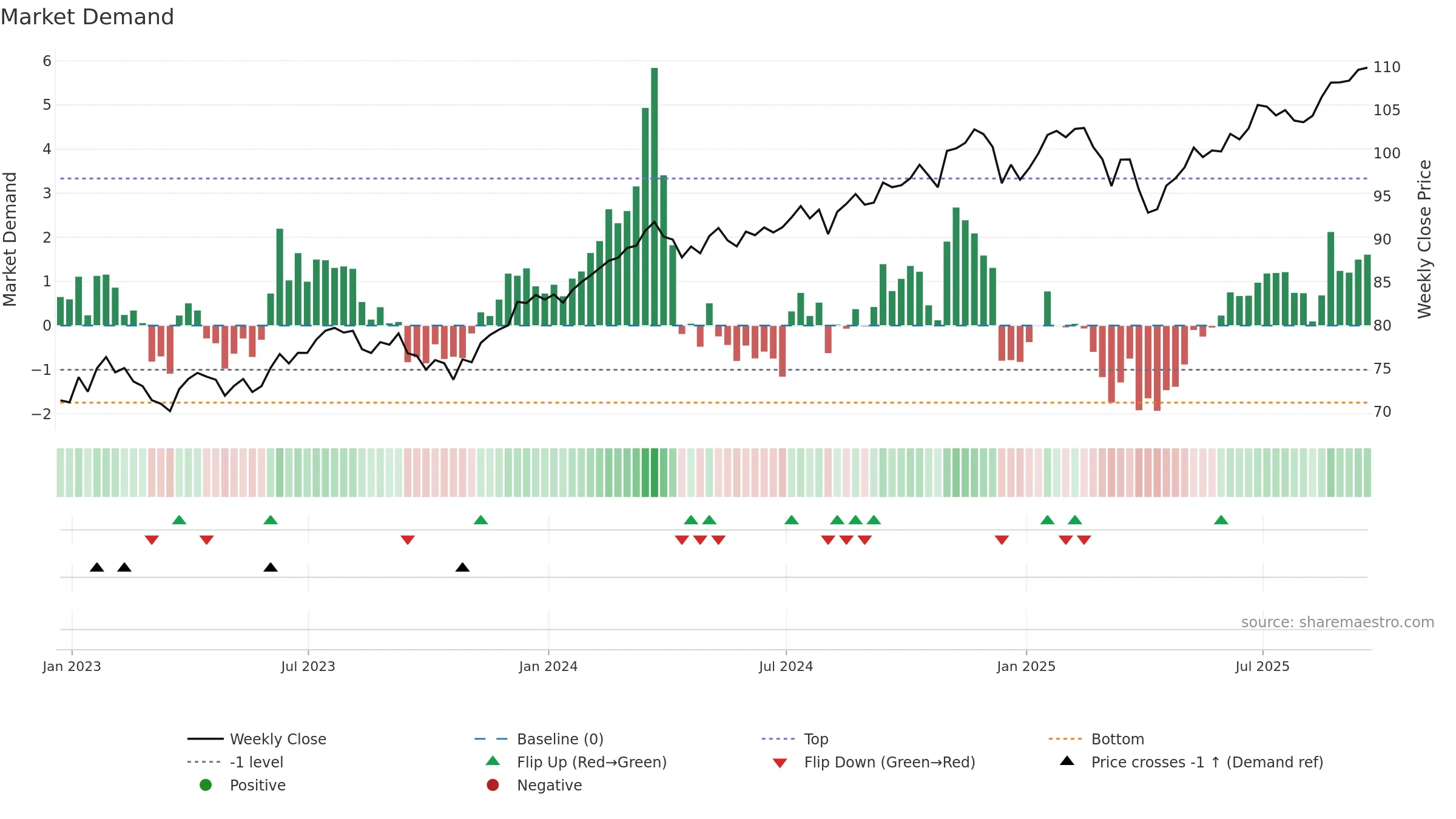The image size is (1456, 819).
Task: Select the first red Flip Down marker on timeline
Action: click(152, 540)
